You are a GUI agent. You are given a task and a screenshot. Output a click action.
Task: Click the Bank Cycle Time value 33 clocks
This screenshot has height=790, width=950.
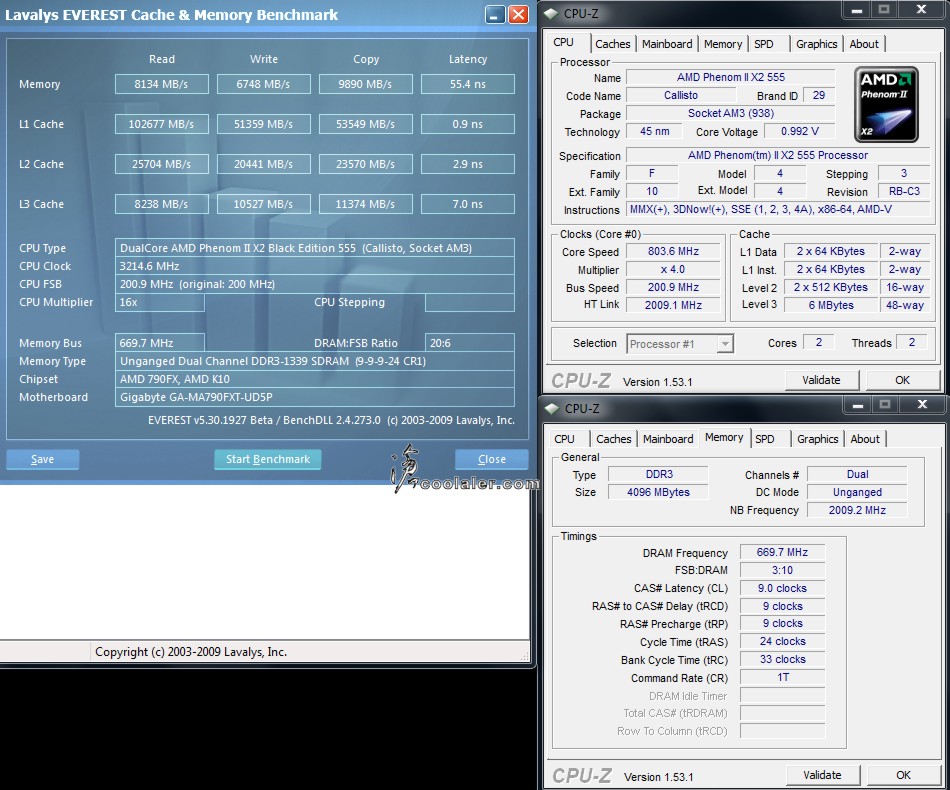(x=782, y=660)
